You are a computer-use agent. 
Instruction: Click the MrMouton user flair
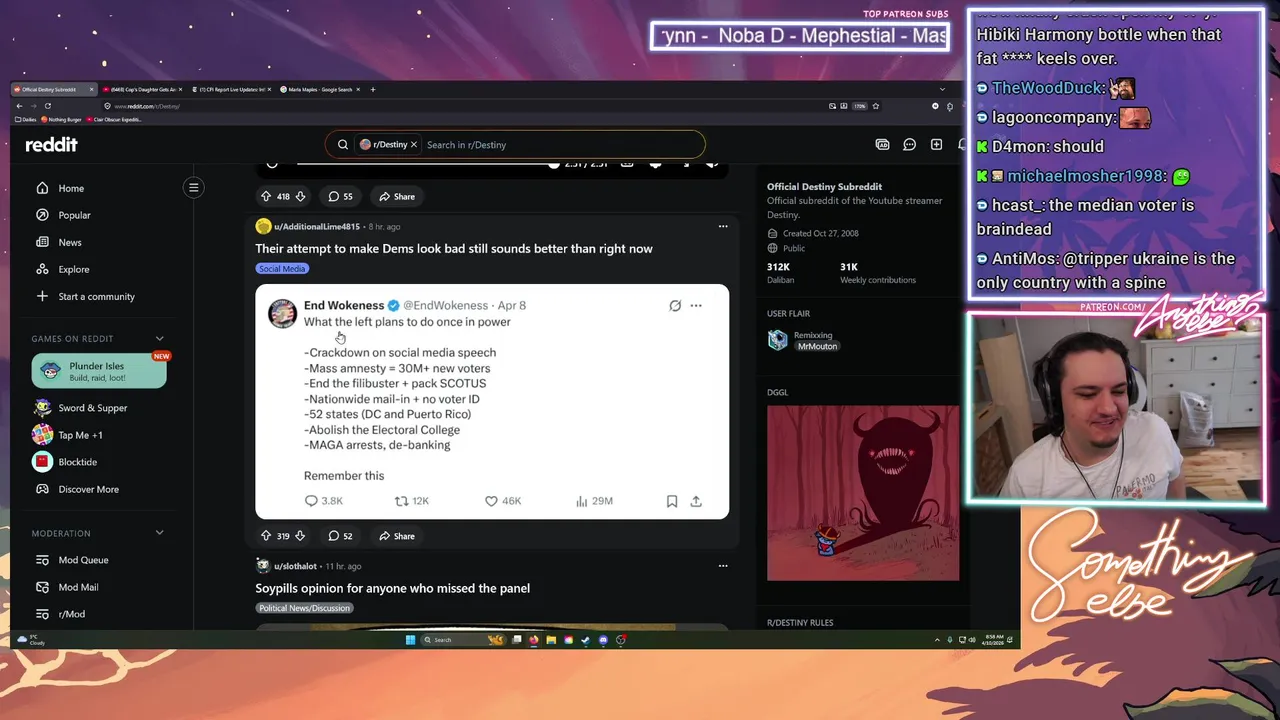pyautogui.click(x=817, y=346)
